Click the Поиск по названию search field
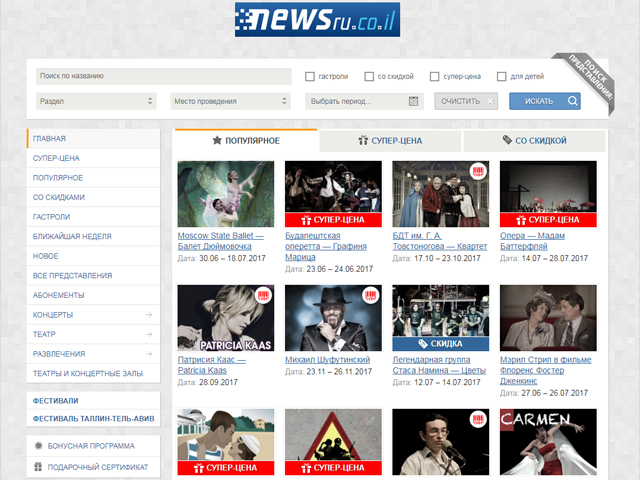 pos(164,76)
